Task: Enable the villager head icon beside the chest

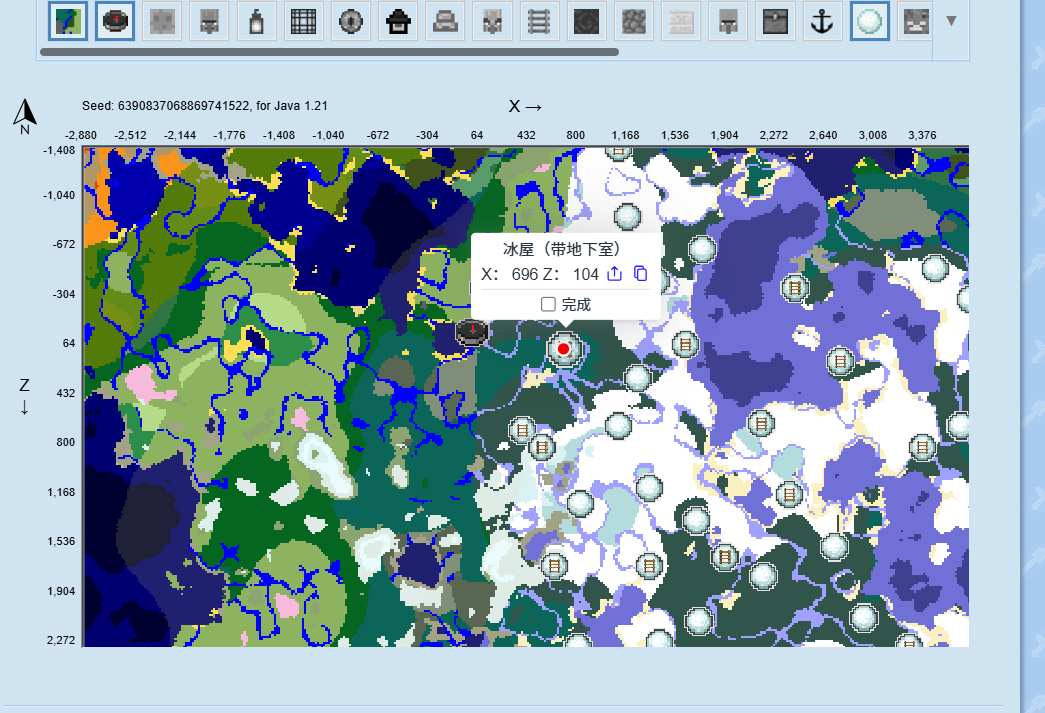Action: coord(728,21)
